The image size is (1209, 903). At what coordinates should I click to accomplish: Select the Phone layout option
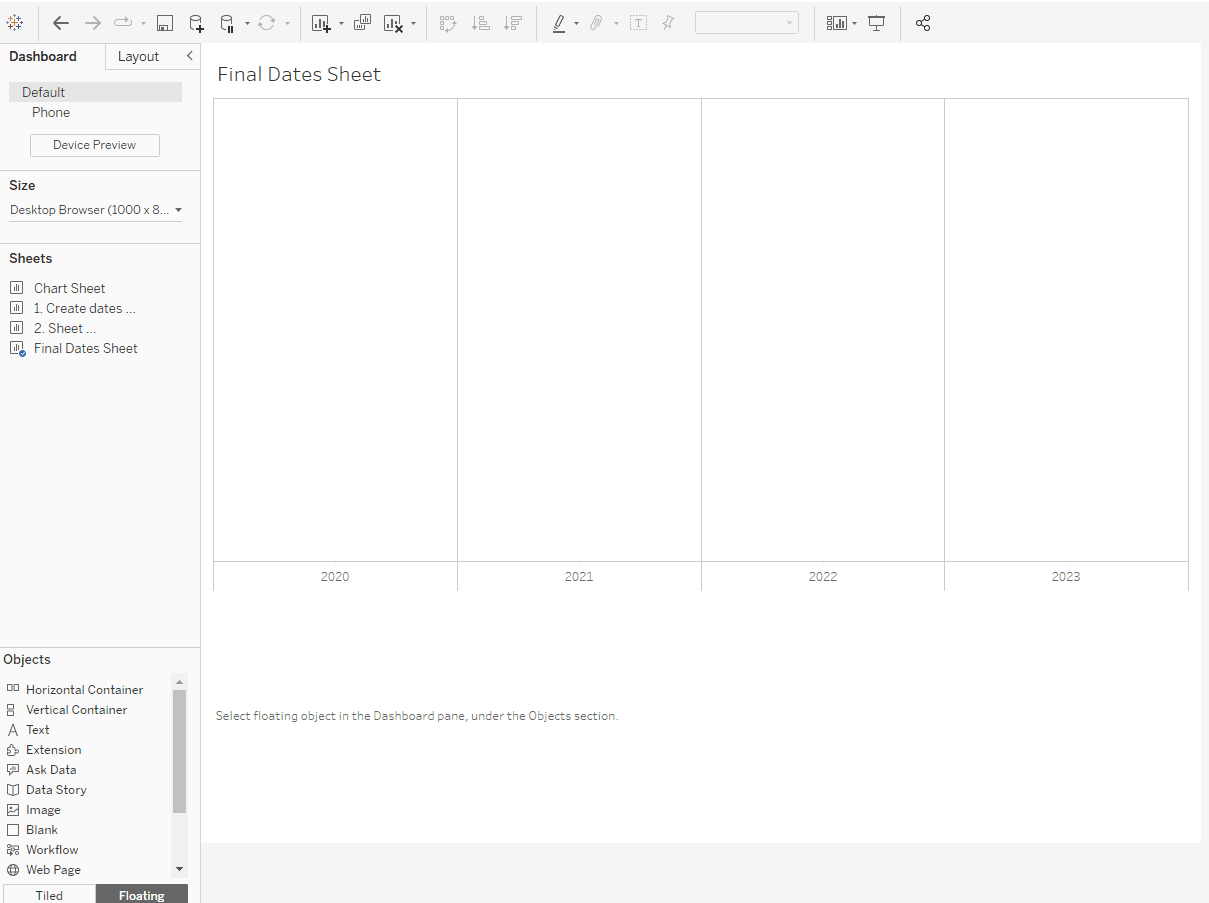coord(50,112)
